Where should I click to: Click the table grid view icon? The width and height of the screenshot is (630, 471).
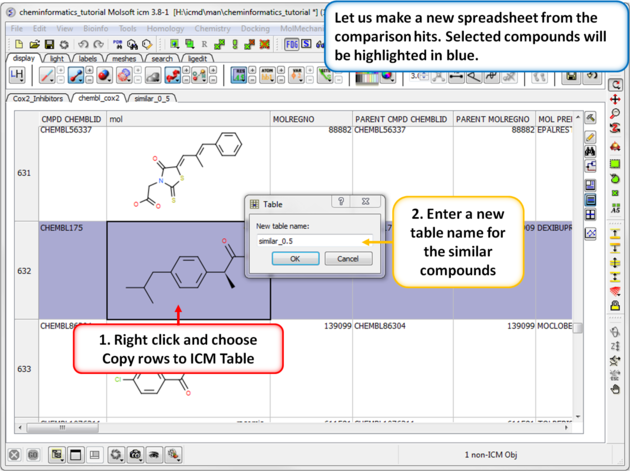(590, 215)
